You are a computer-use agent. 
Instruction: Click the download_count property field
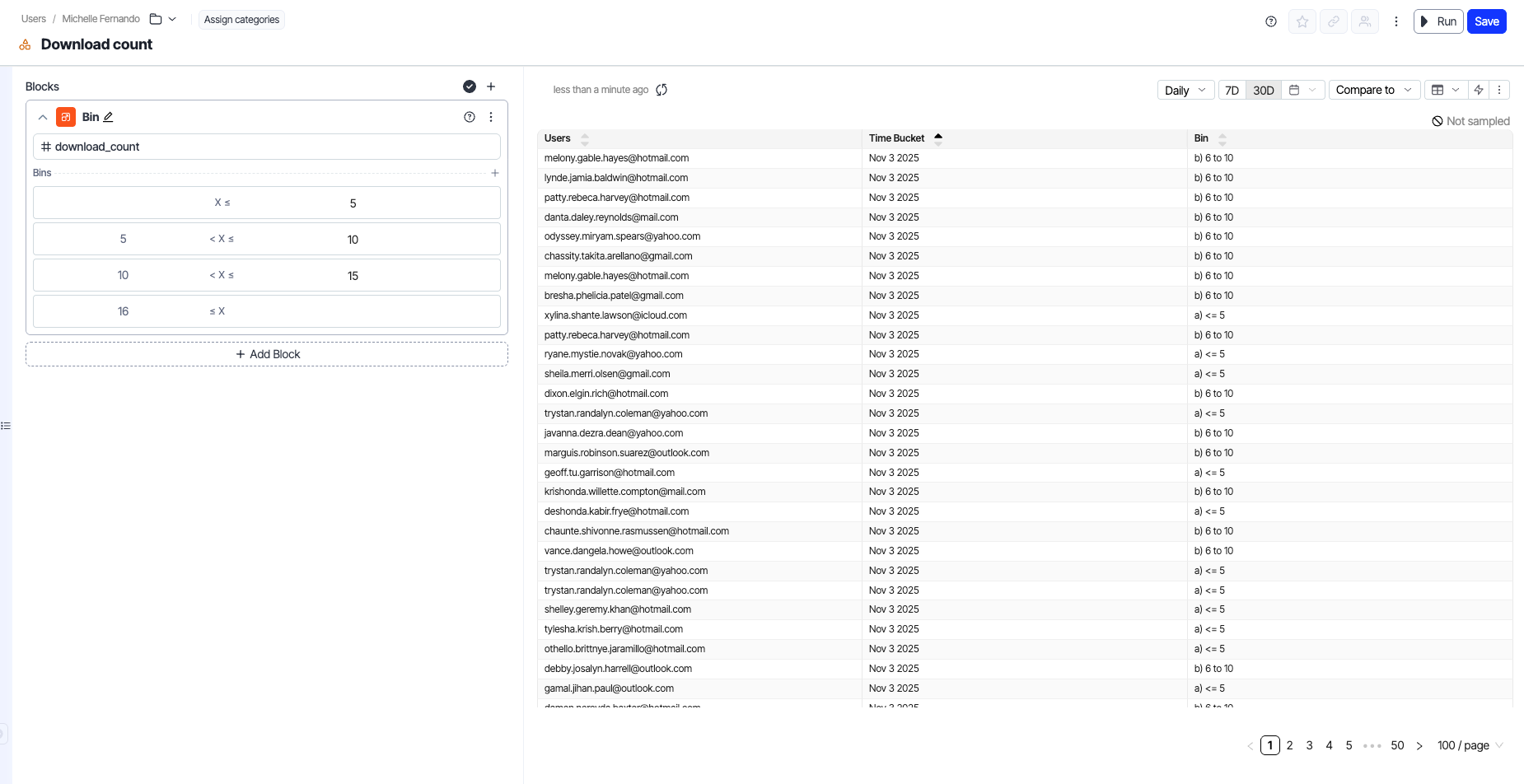[x=267, y=147]
